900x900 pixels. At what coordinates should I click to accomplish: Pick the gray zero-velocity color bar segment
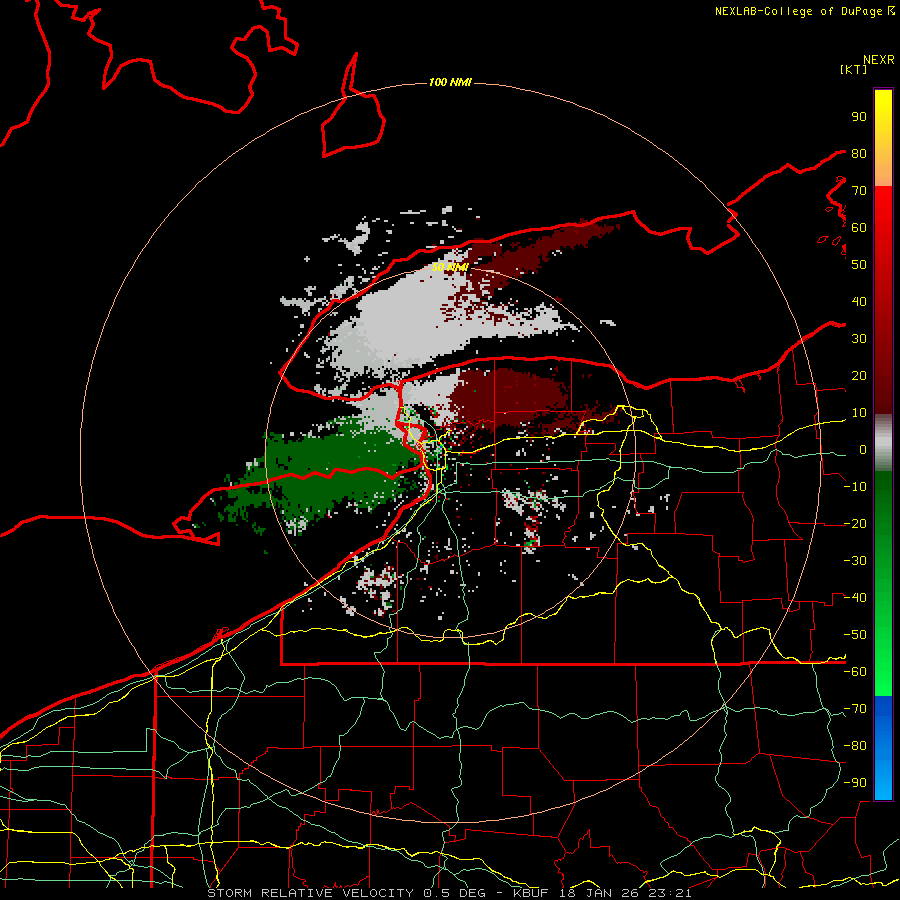tap(883, 443)
